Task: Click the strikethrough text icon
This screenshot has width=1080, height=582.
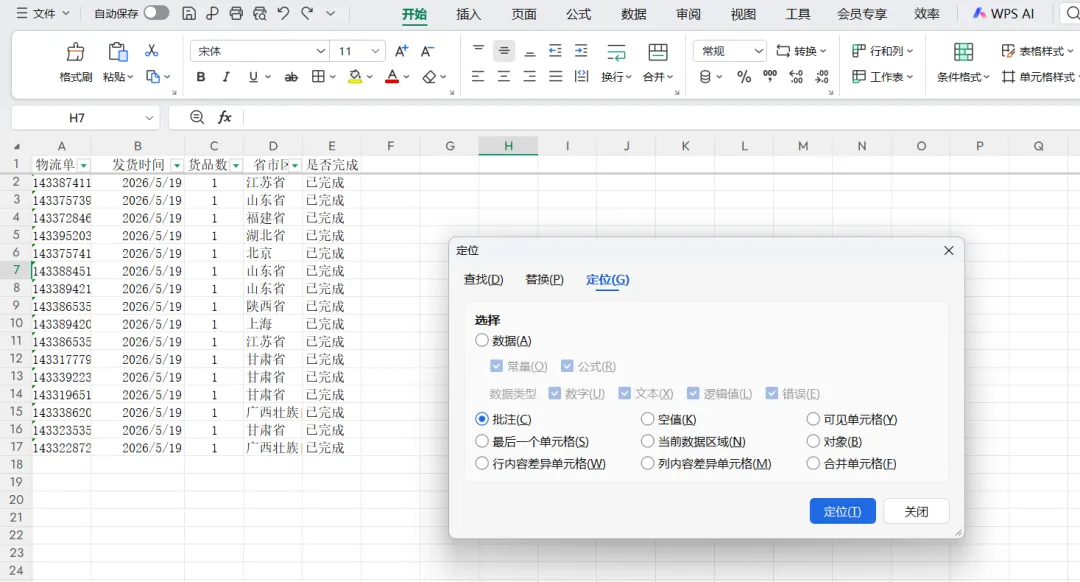Action: (x=291, y=77)
